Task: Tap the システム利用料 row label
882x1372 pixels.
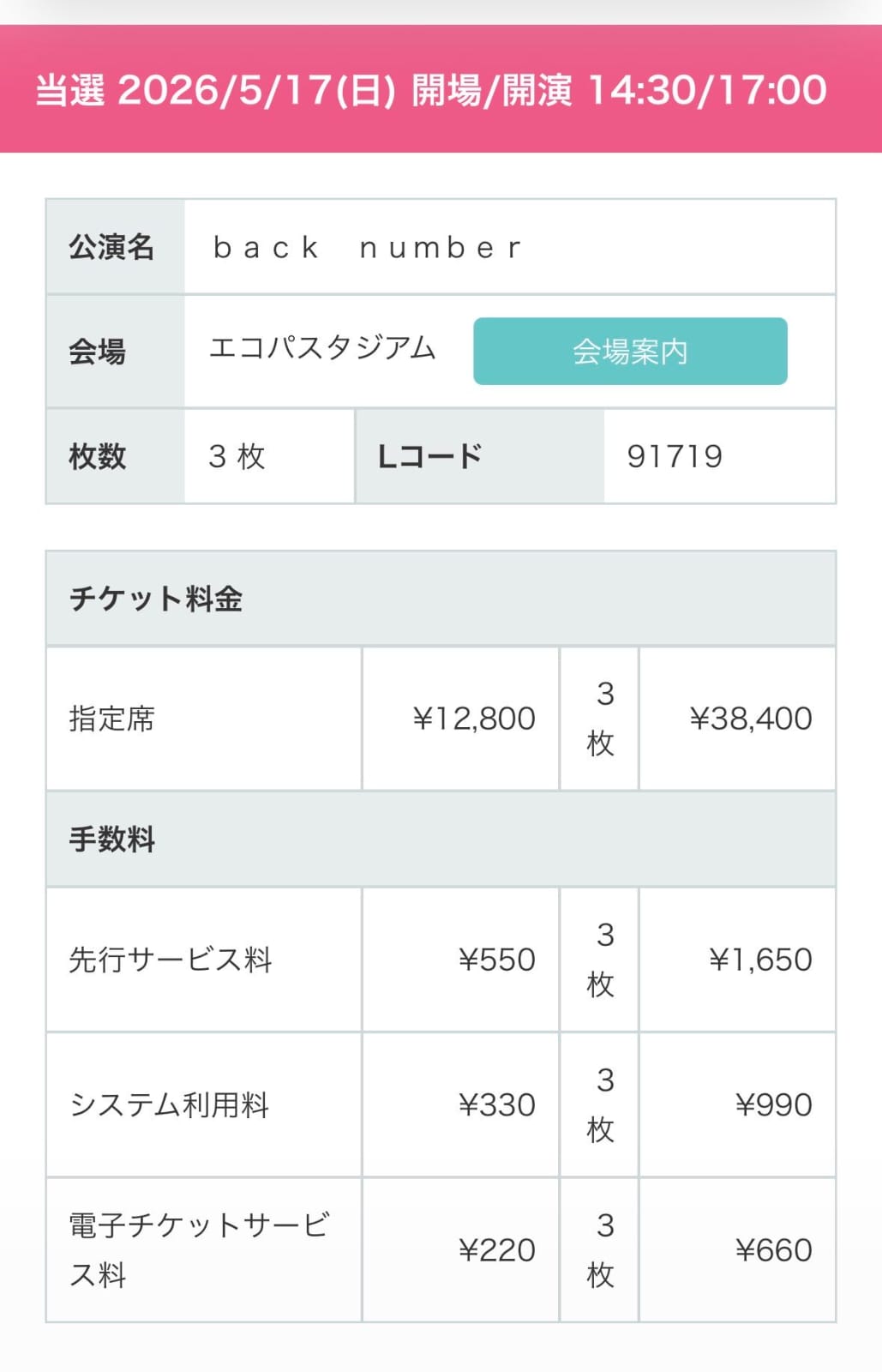Action: coord(169,1104)
